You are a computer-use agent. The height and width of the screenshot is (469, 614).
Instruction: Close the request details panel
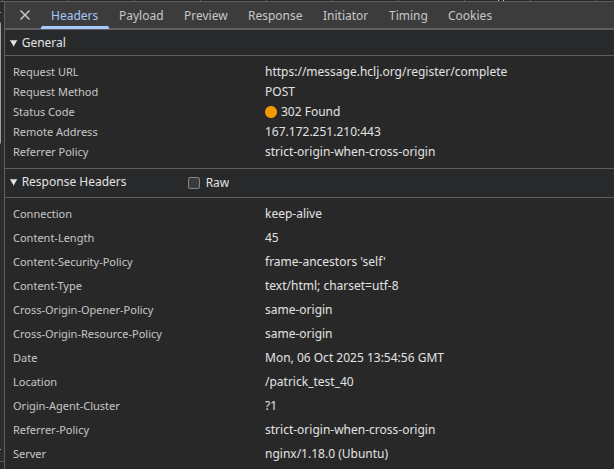pyautogui.click(x=25, y=16)
